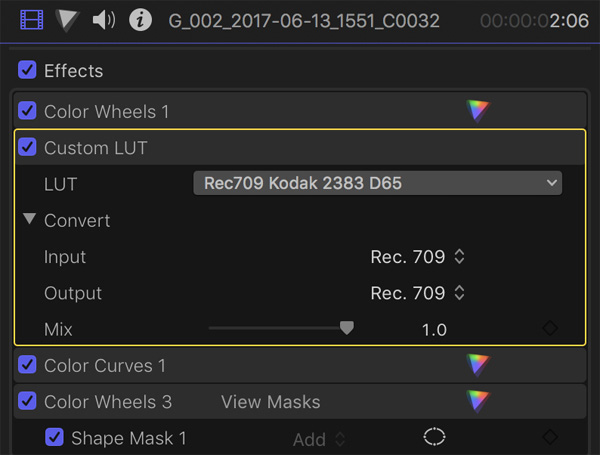Image resolution: width=600 pixels, height=455 pixels.
Task: Click the Shape Mask 1 oval icon
Action: click(434, 437)
